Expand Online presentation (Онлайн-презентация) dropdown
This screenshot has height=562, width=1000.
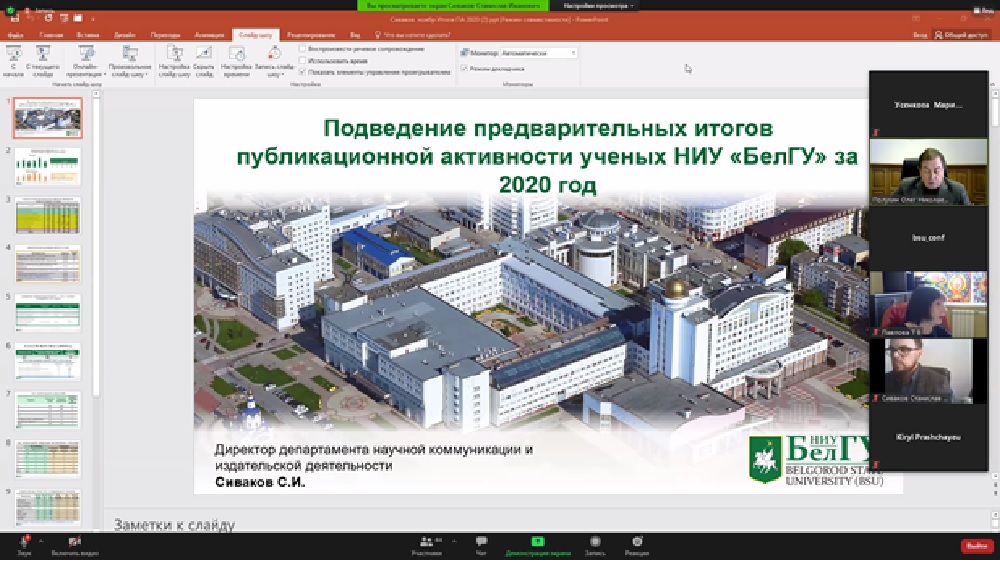click(x=88, y=74)
